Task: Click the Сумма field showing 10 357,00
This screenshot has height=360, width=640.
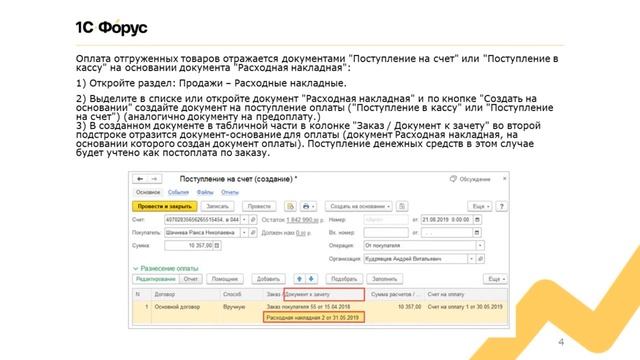Action: 189,246
